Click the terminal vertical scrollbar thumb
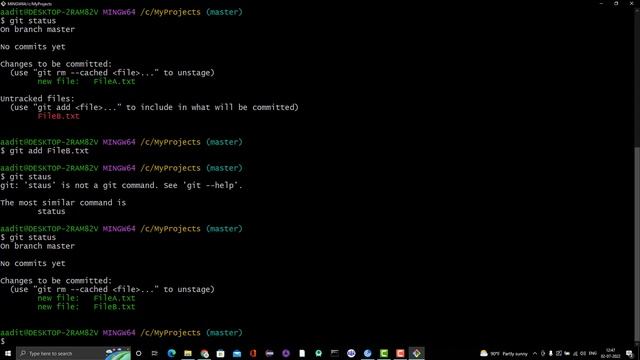The width and height of the screenshot is (640, 360). tap(637, 243)
